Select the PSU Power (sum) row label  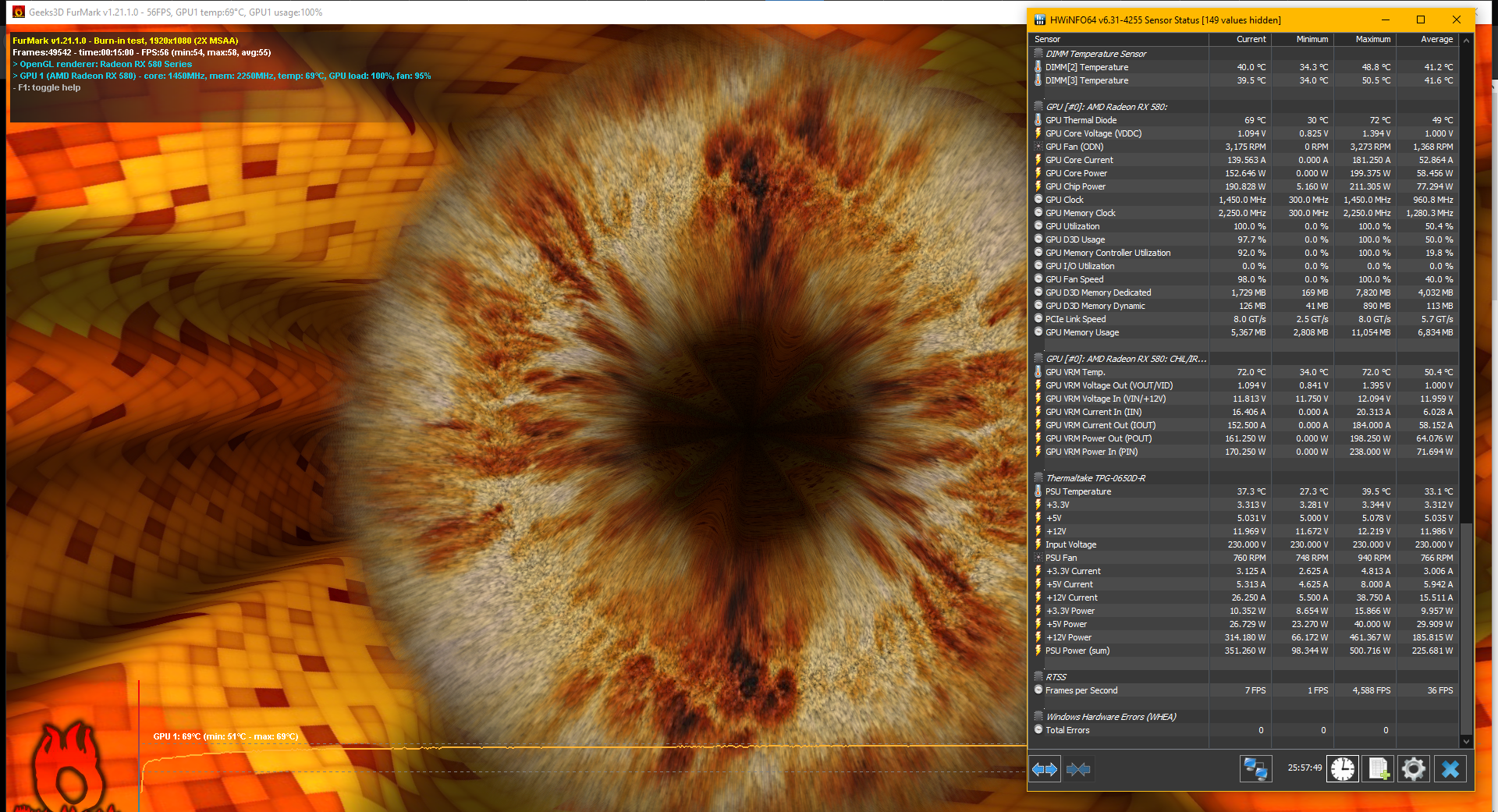pyautogui.click(x=1077, y=651)
